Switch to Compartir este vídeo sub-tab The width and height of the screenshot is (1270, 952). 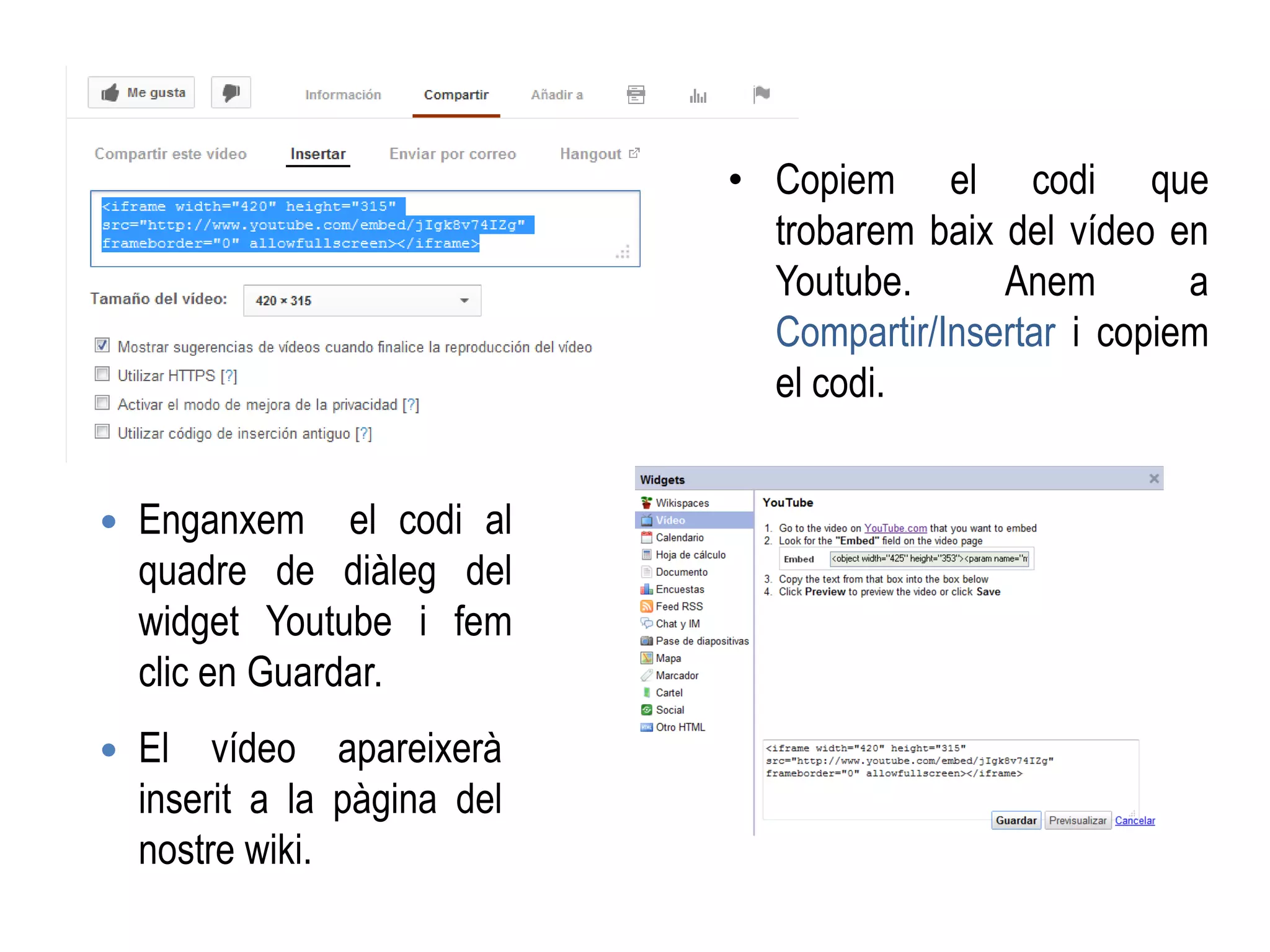click(171, 154)
